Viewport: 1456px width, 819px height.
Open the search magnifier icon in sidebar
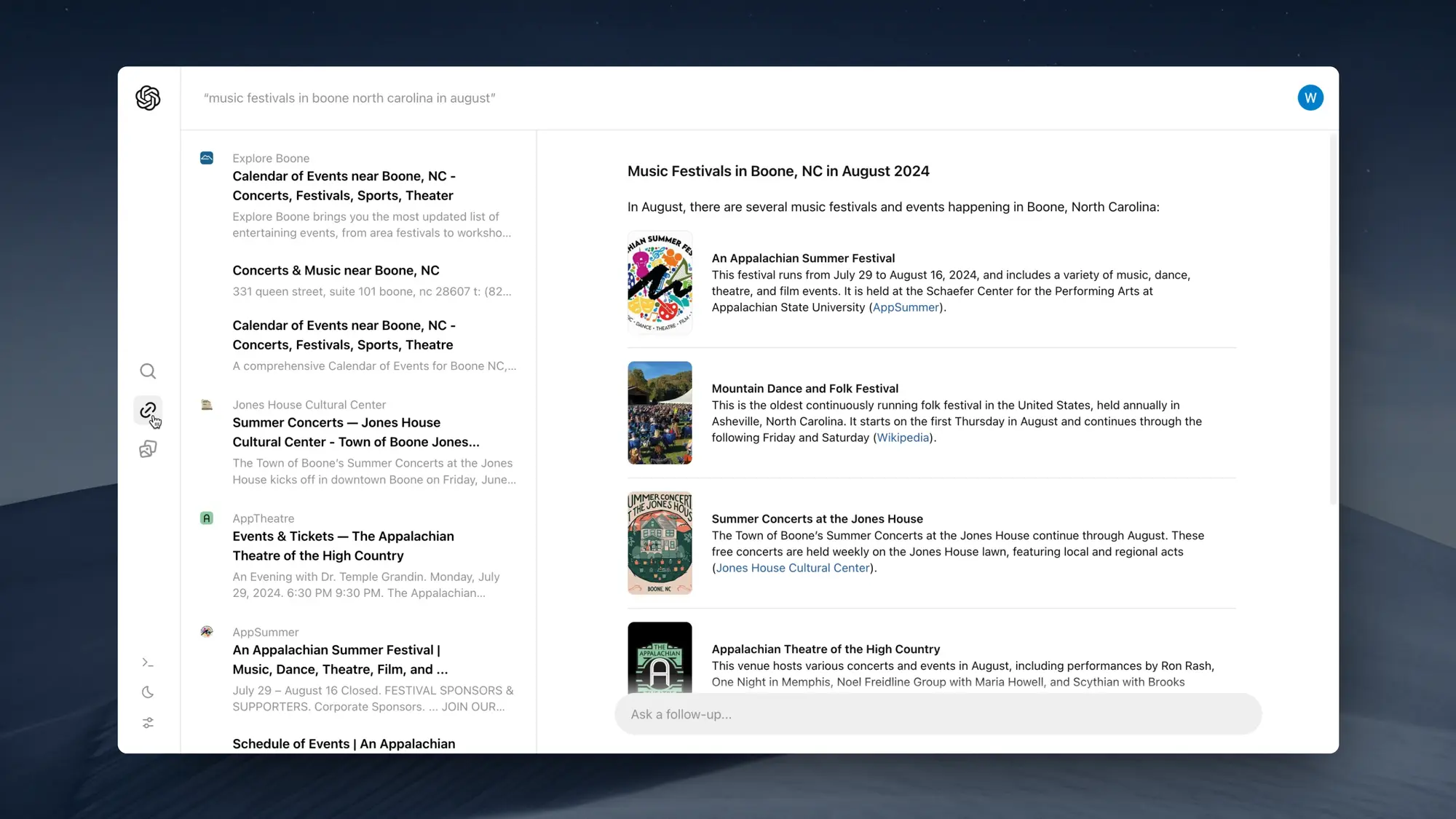[148, 371]
